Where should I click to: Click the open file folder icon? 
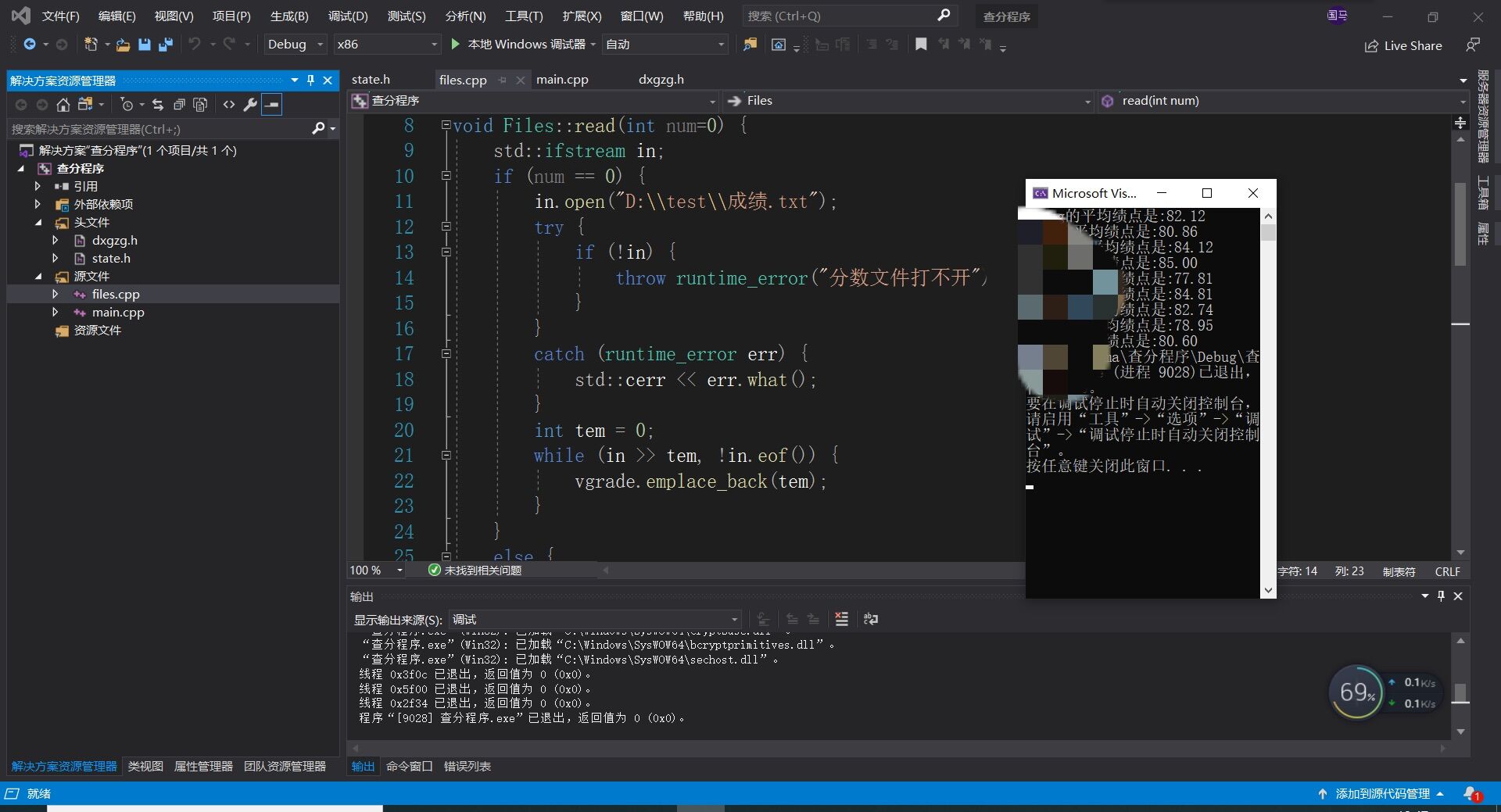(123, 45)
